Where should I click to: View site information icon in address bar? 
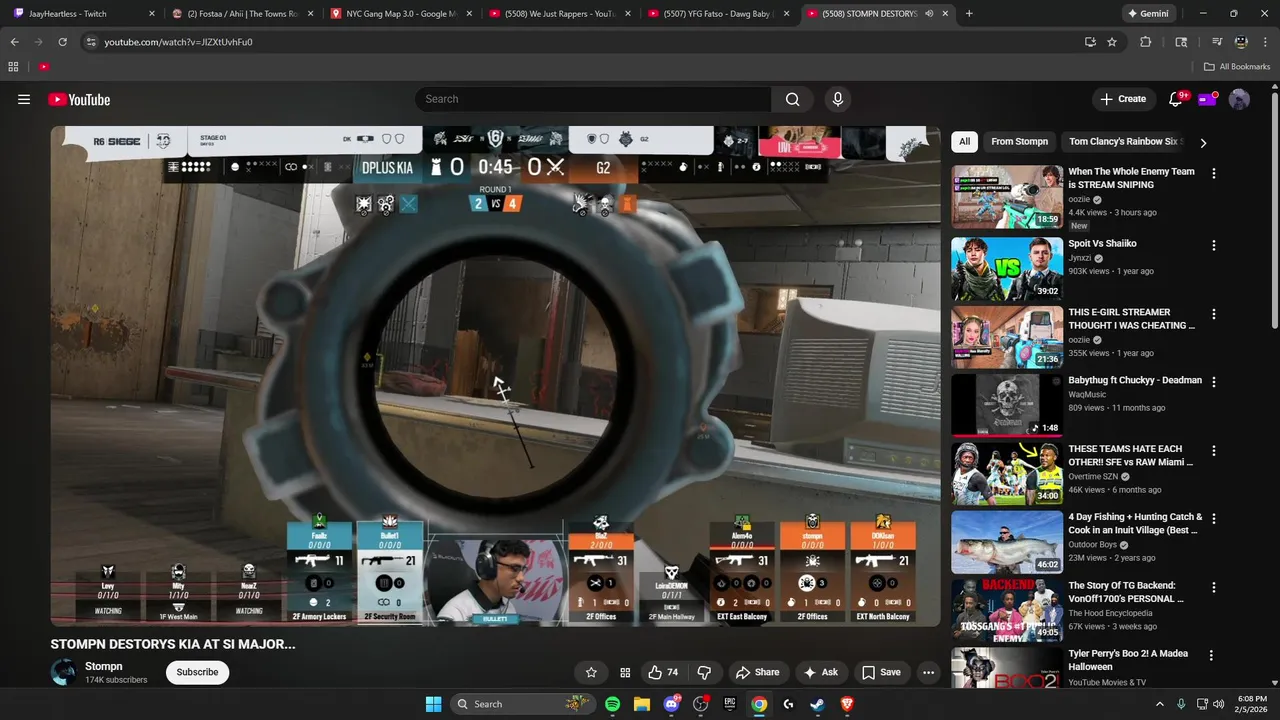[91, 42]
